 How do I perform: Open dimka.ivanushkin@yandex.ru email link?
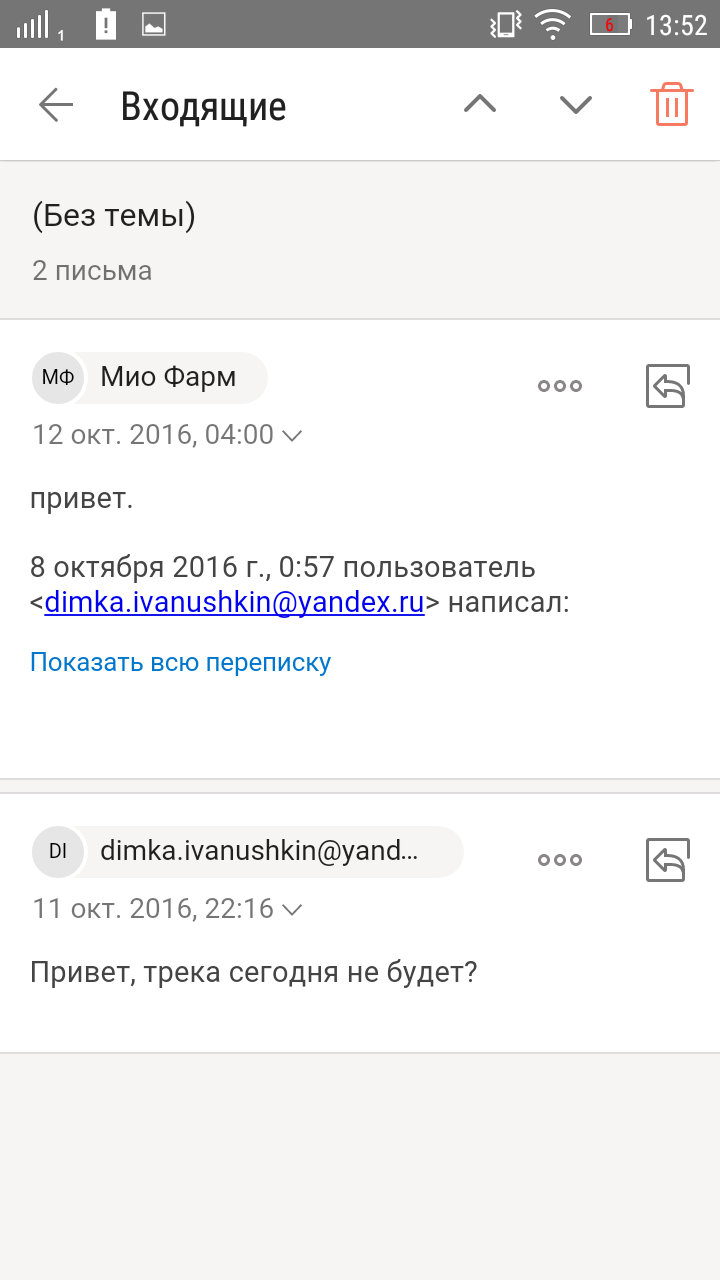pyautogui.click(x=235, y=603)
